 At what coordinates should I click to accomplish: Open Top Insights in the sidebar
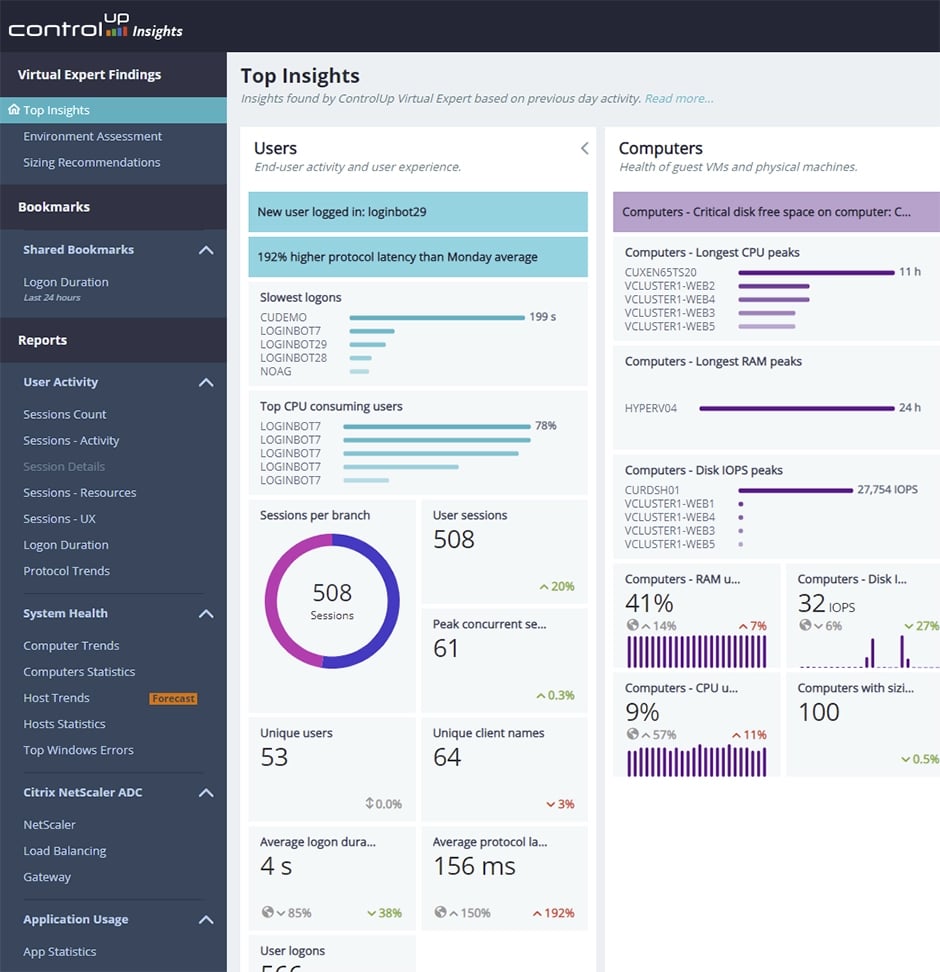[113, 110]
